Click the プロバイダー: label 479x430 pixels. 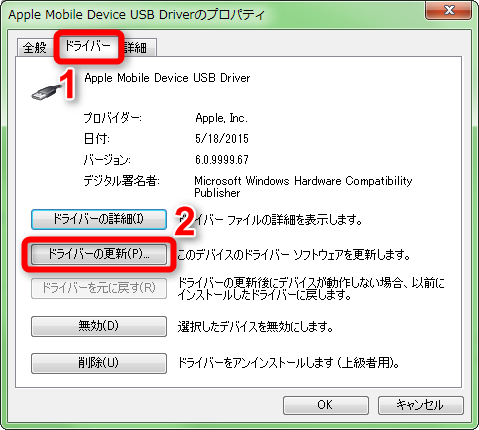point(113,118)
